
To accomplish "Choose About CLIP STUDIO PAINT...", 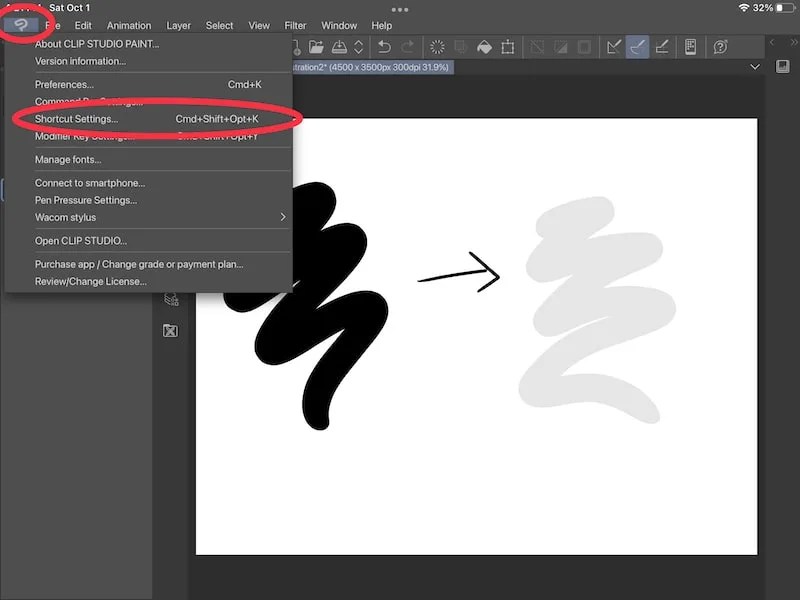I will tap(148, 44).
